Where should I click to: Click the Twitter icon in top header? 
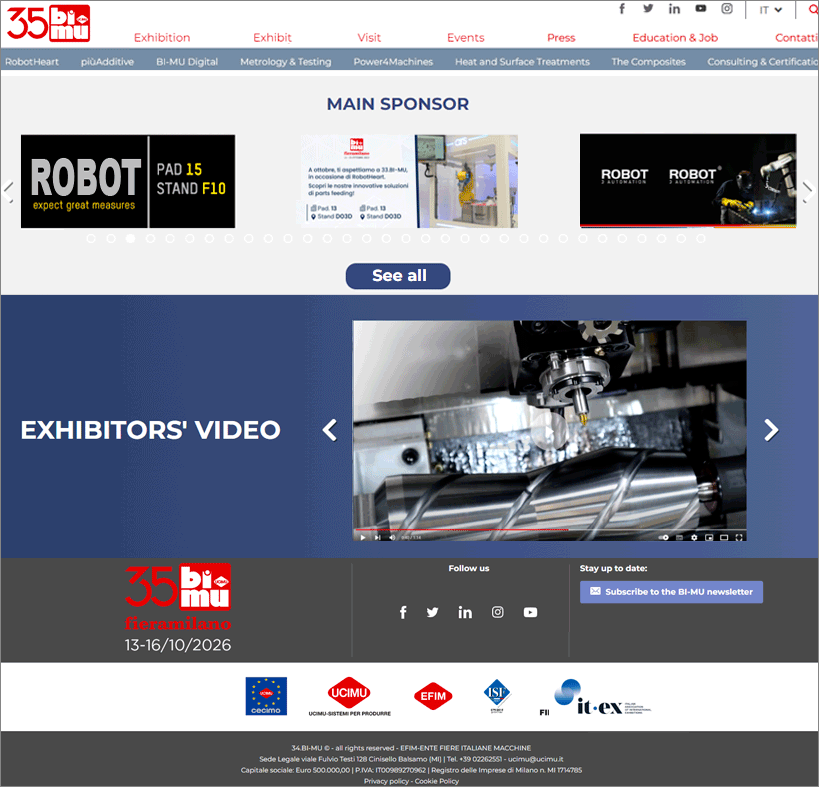click(648, 9)
